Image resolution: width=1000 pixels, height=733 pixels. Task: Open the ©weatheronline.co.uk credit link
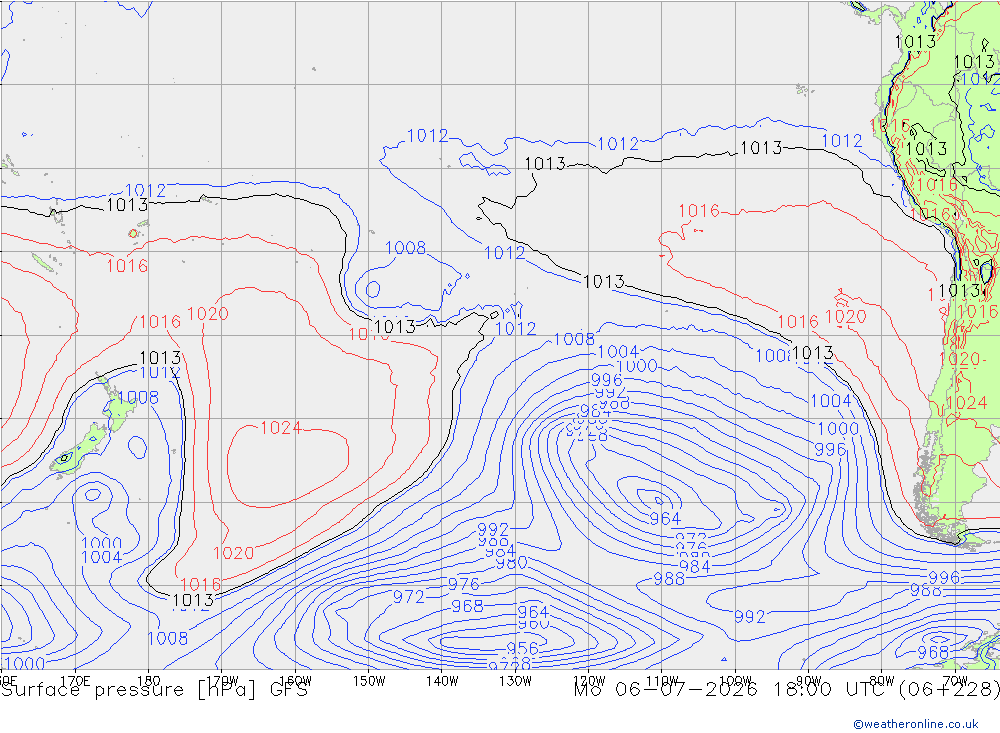916,724
